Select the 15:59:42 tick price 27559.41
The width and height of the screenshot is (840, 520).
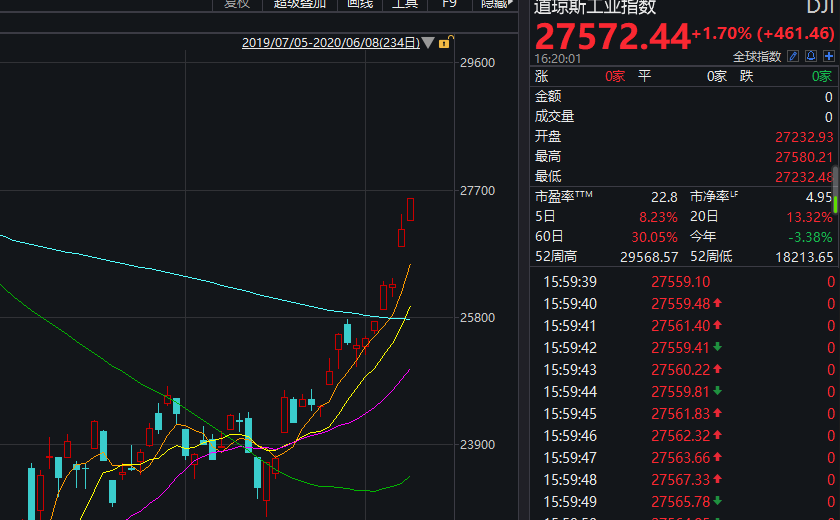click(680, 348)
